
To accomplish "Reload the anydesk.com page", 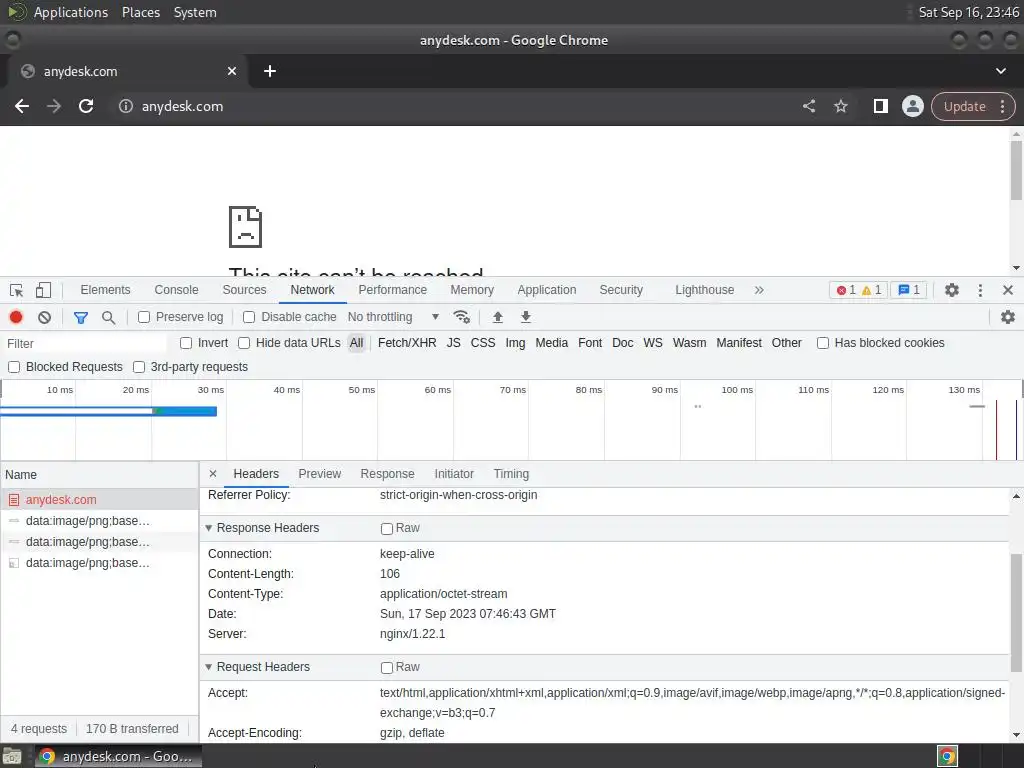I will point(86,106).
